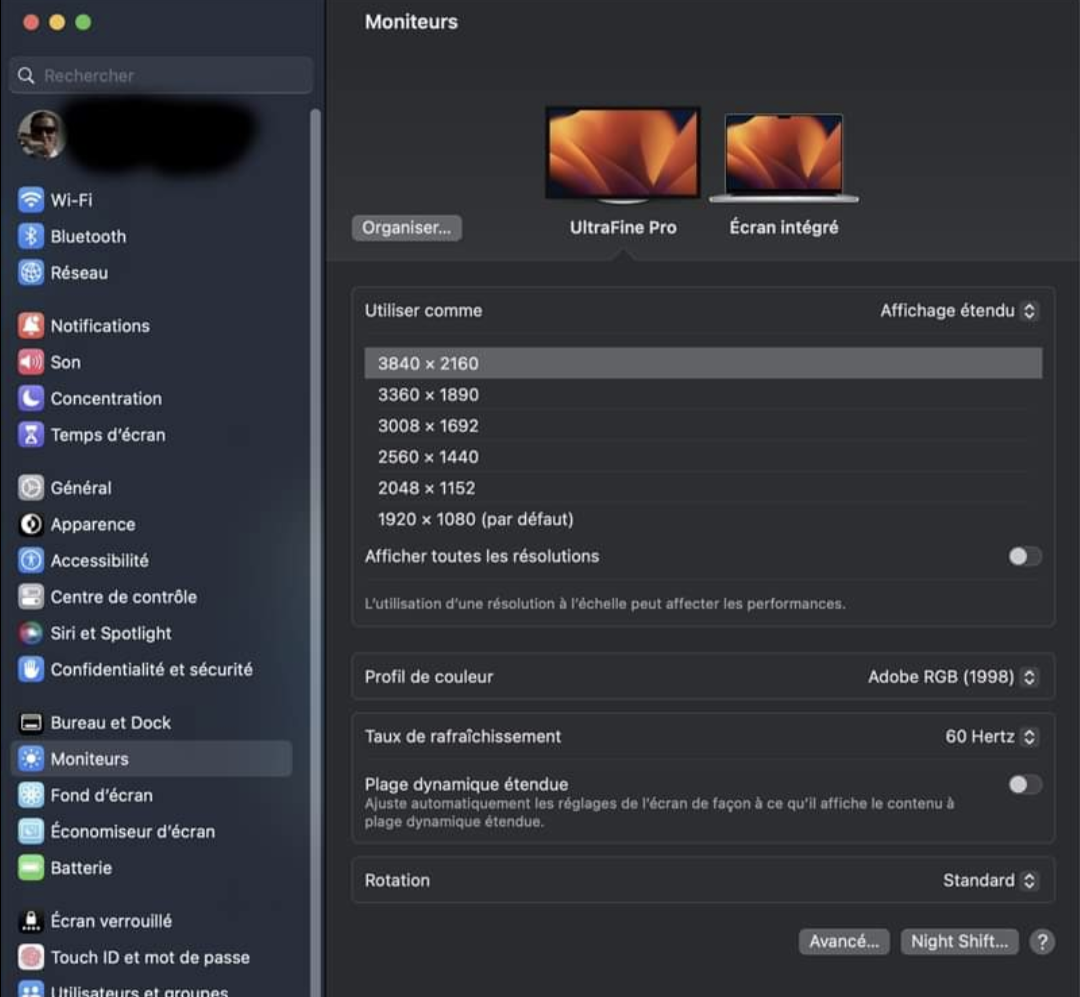Open Concentration moon icon
This screenshot has width=1080, height=997.
31,398
